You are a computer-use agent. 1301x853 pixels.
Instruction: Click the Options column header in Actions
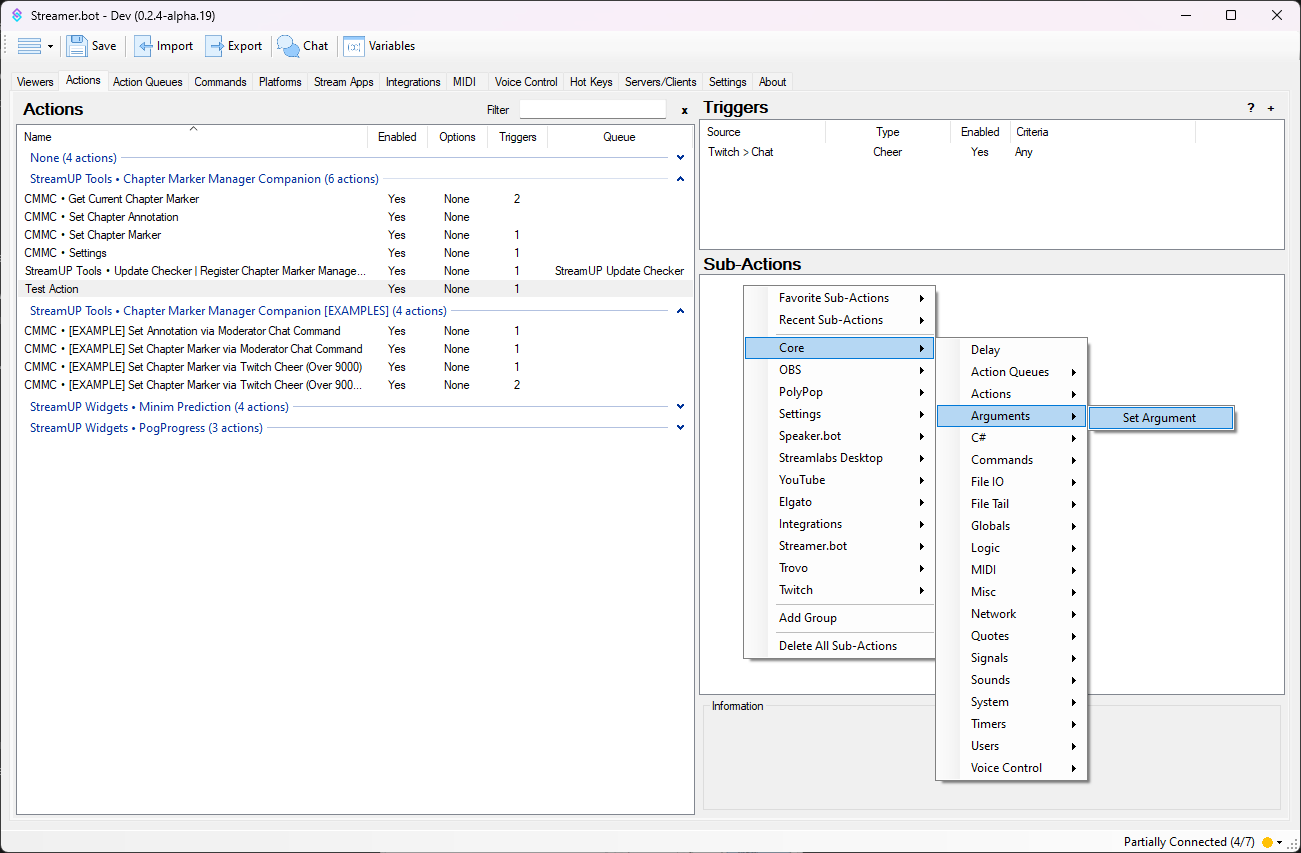click(x=457, y=137)
